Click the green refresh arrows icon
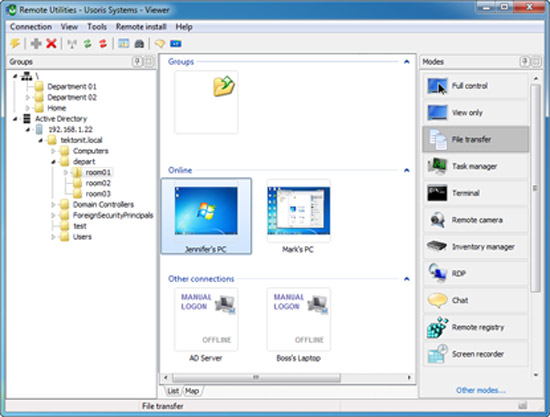The image size is (550, 417). [x=87, y=43]
